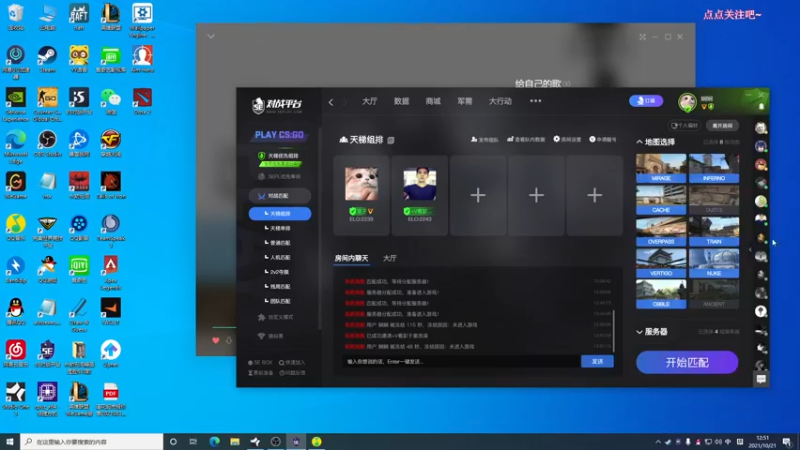Click the heart icon in the background window

tap(216, 340)
